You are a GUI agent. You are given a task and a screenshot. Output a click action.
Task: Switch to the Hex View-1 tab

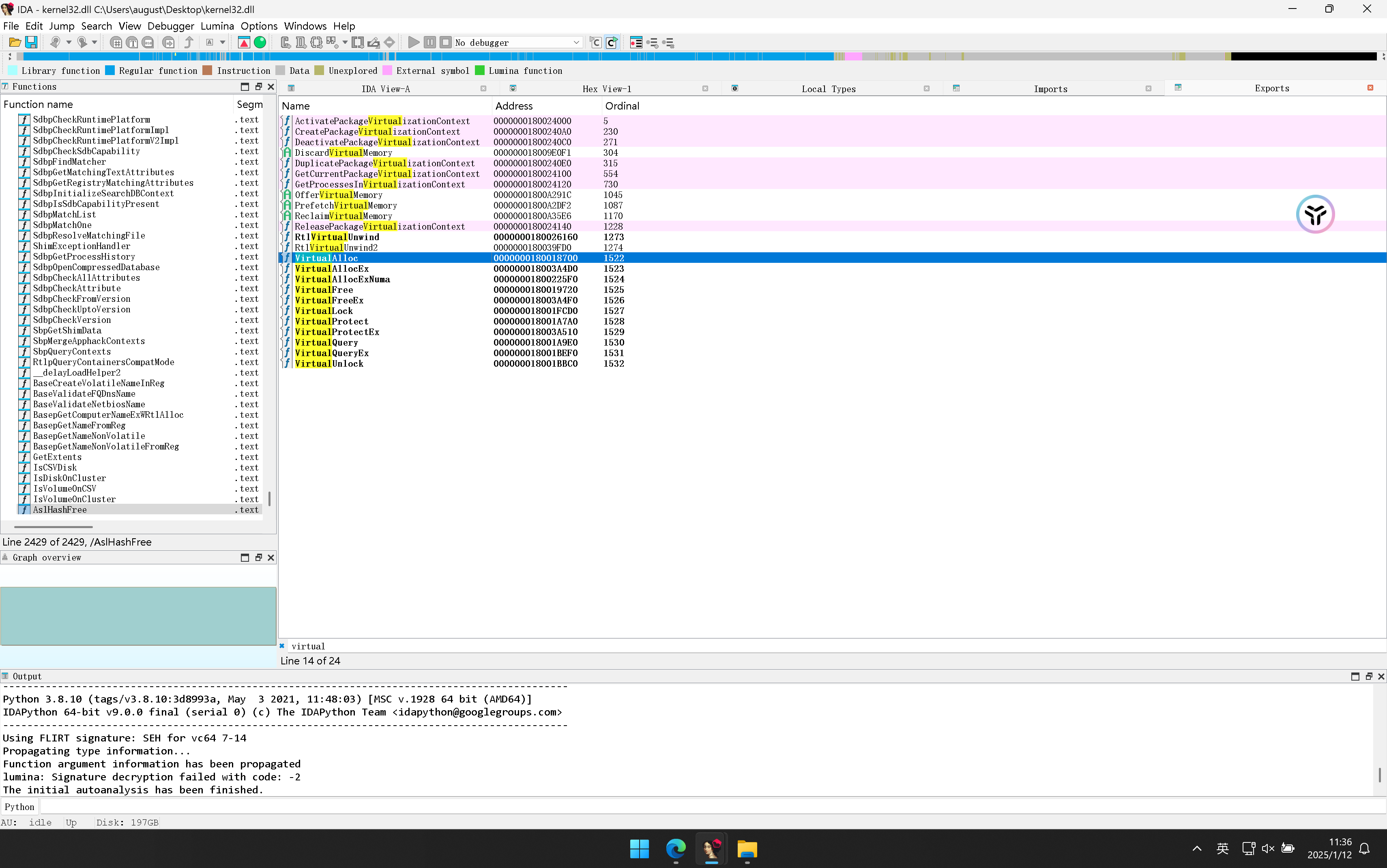(606, 89)
